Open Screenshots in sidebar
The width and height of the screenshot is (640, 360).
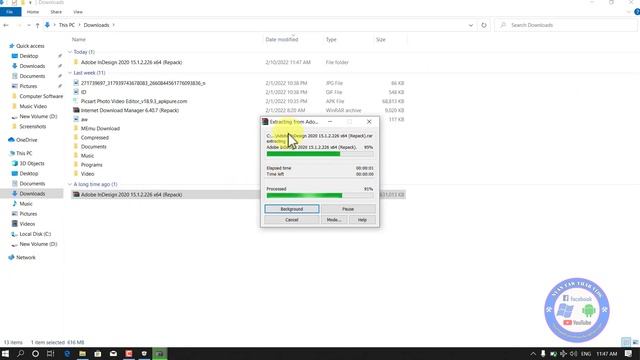pyautogui.click(x=33, y=127)
